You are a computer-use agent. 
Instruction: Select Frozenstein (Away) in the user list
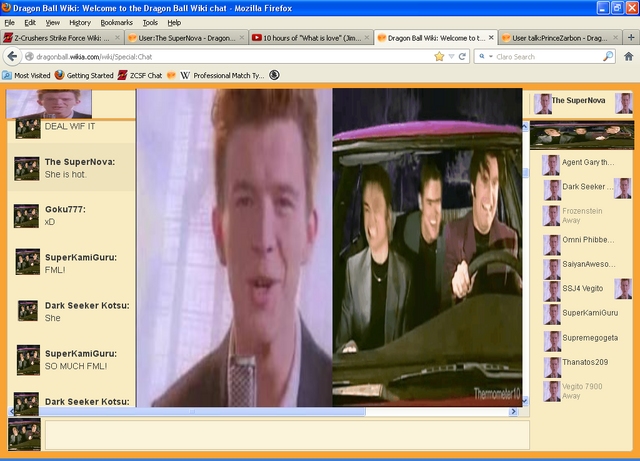point(582,215)
